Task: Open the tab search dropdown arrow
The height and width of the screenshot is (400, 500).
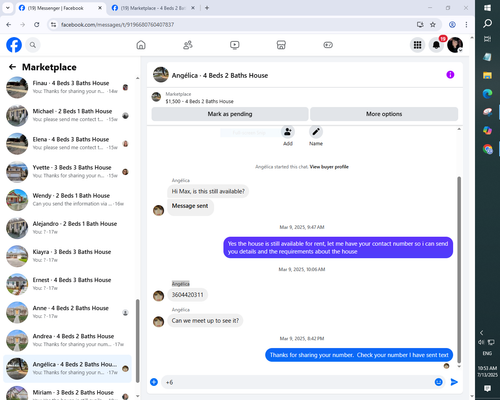Action: (8, 8)
